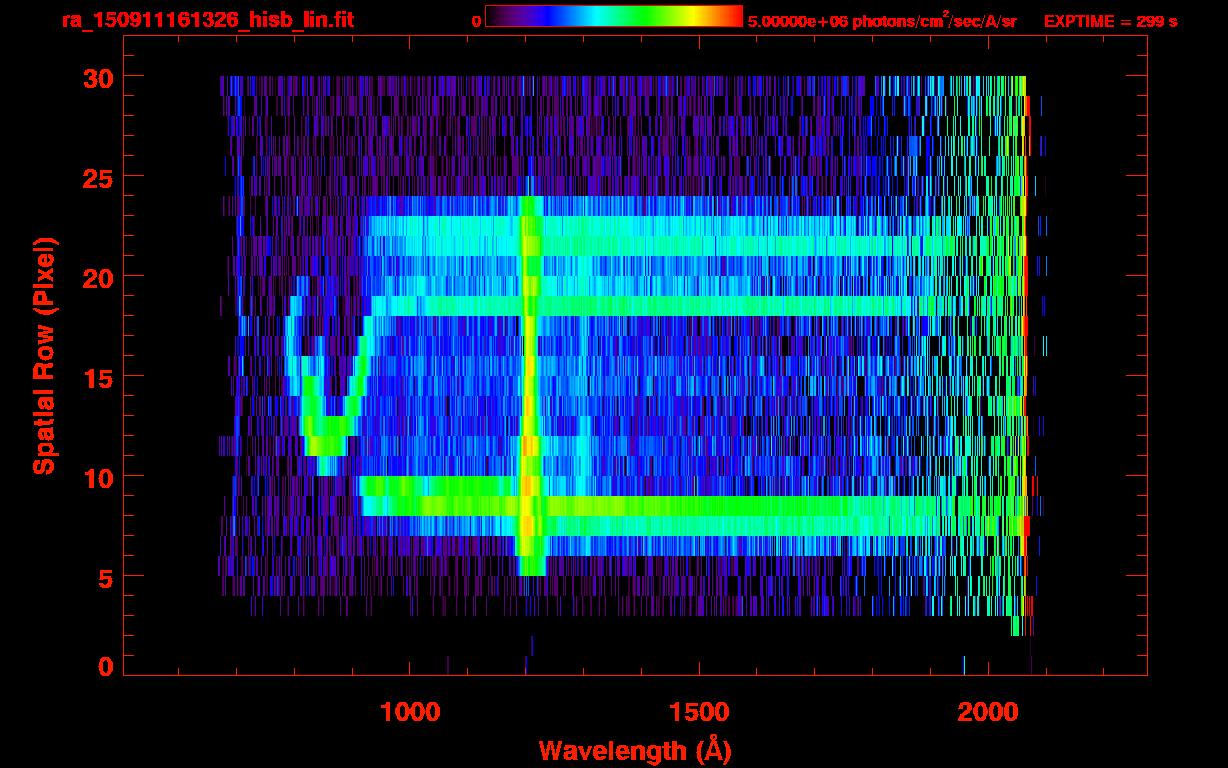1228x768 pixels.
Task: Click the 1500 tick label on wavelength axis
Action: coord(698,712)
